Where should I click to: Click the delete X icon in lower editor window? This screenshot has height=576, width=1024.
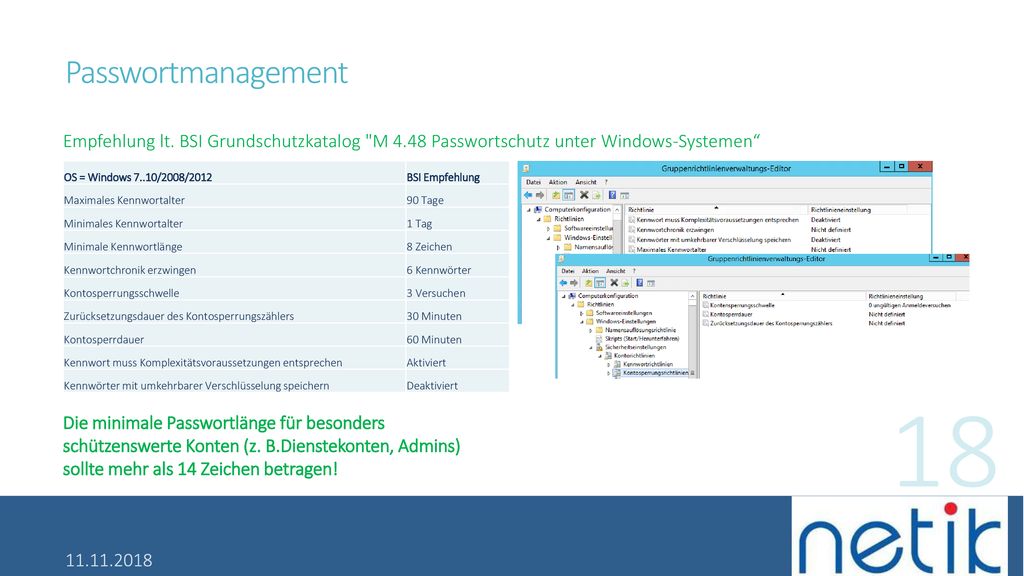tap(614, 283)
